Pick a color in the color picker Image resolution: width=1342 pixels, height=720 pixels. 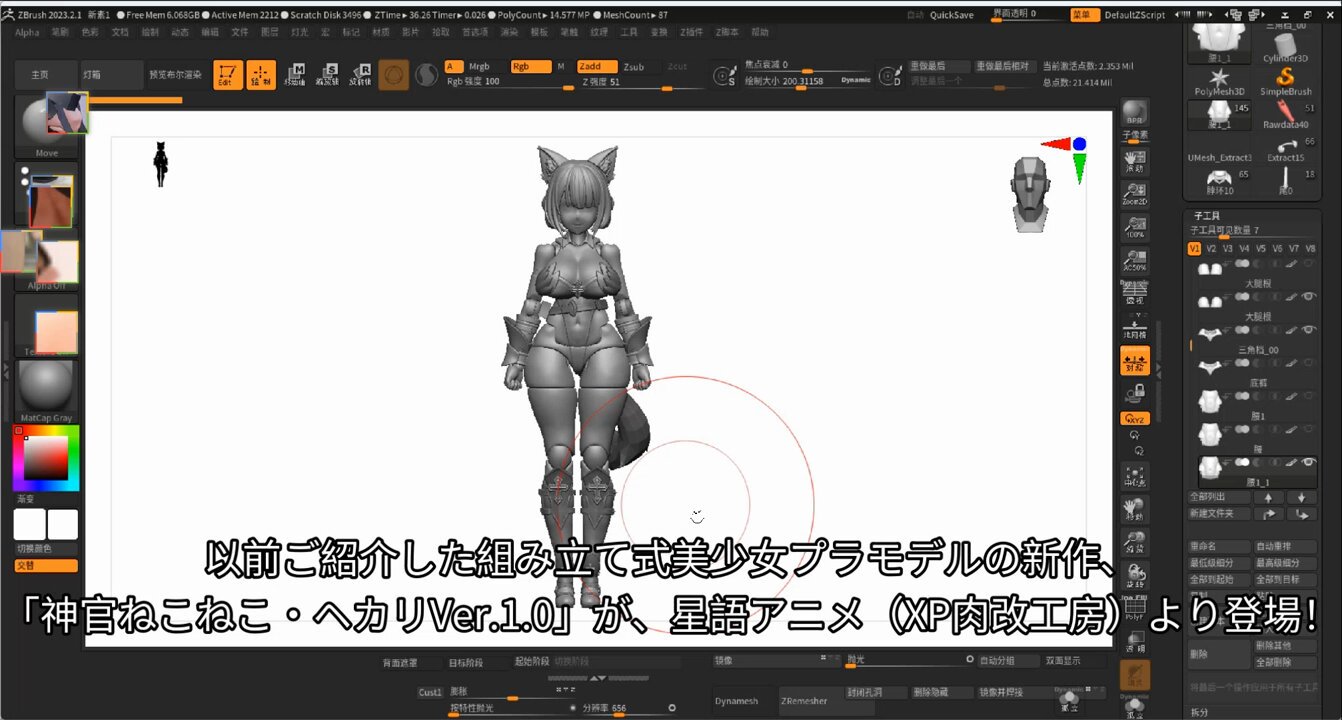coord(46,458)
